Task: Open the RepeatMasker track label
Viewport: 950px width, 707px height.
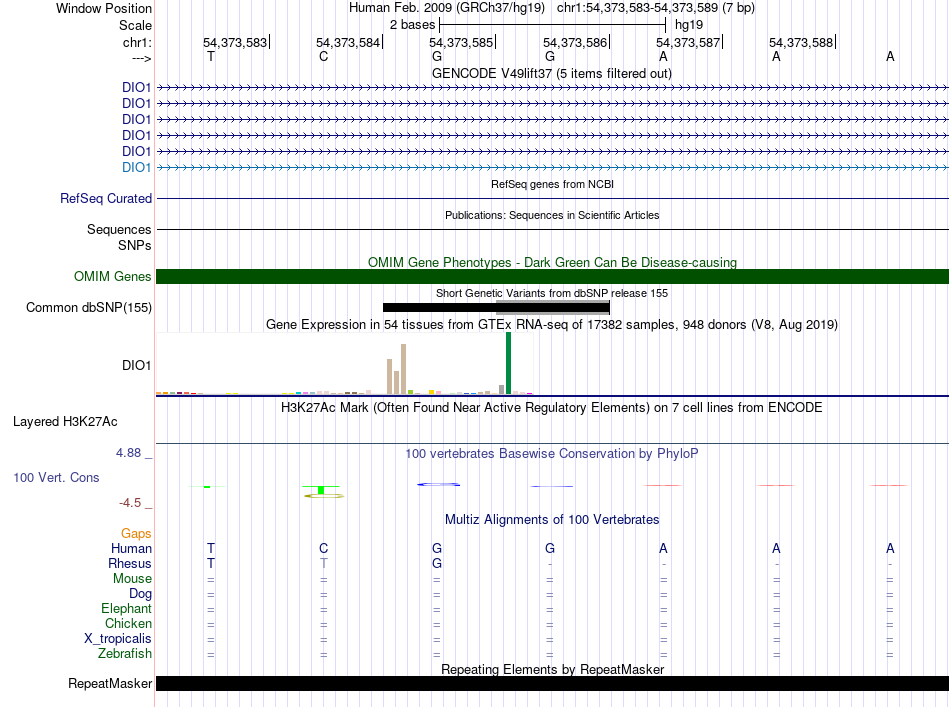Action: click(110, 683)
